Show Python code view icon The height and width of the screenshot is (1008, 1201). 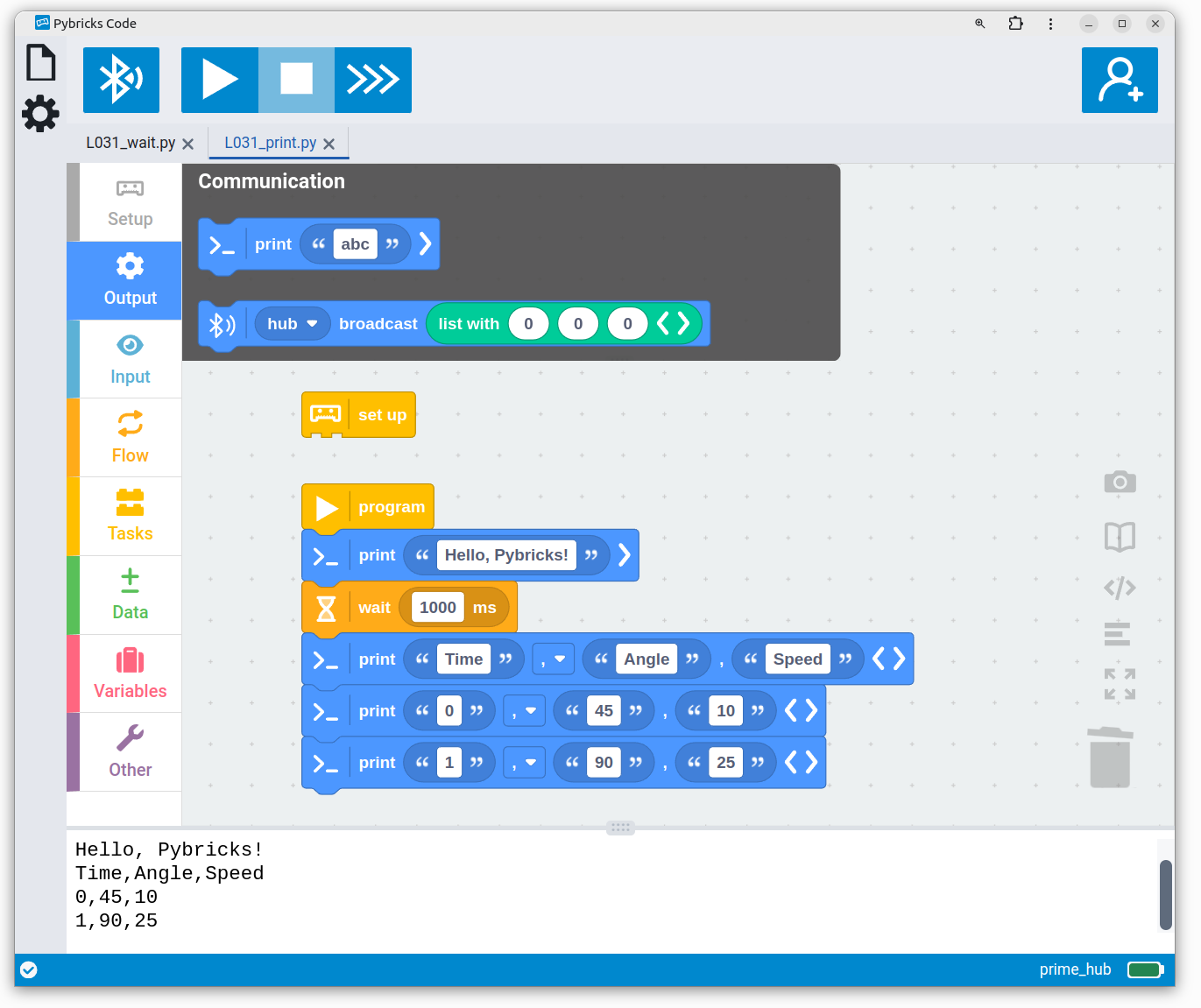tap(1120, 588)
